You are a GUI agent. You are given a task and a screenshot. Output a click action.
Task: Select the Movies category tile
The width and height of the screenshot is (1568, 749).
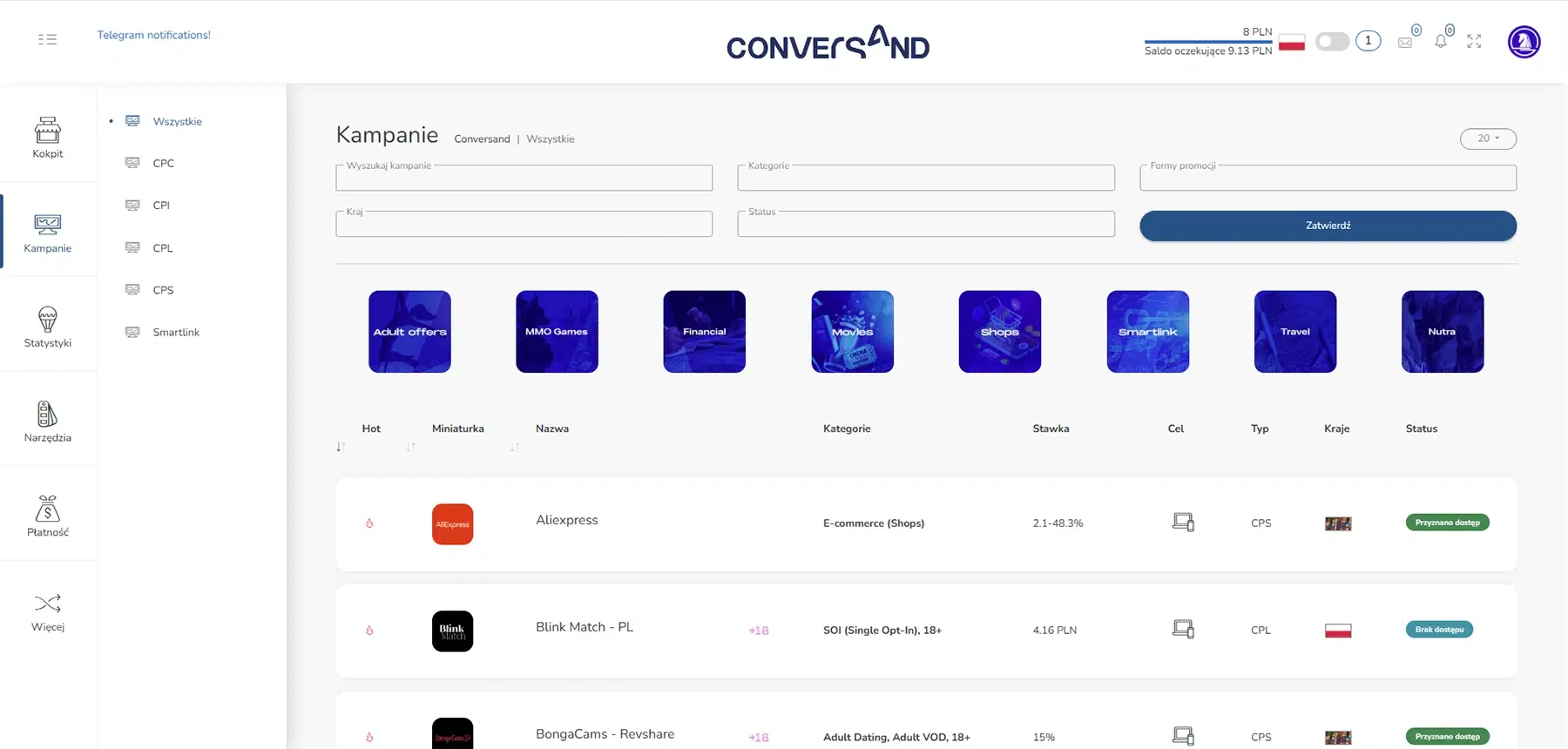pyautogui.click(x=852, y=332)
